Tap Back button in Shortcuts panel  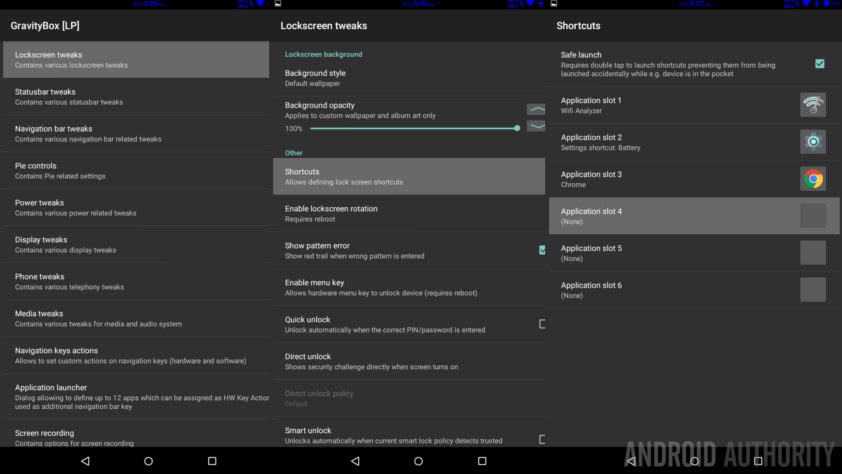click(x=632, y=461)
